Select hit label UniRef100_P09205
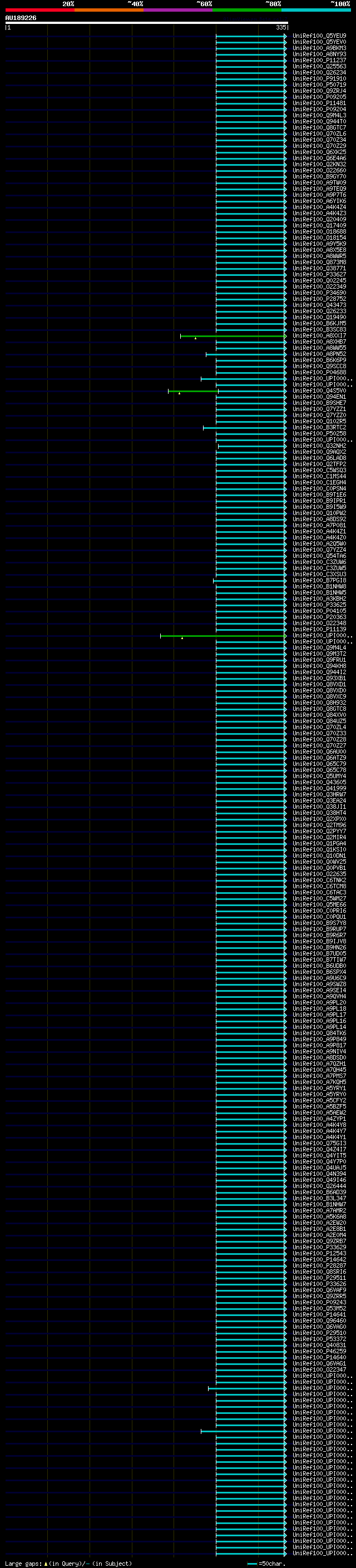The height and width of the screenshot is (1568, 356). 319,97
